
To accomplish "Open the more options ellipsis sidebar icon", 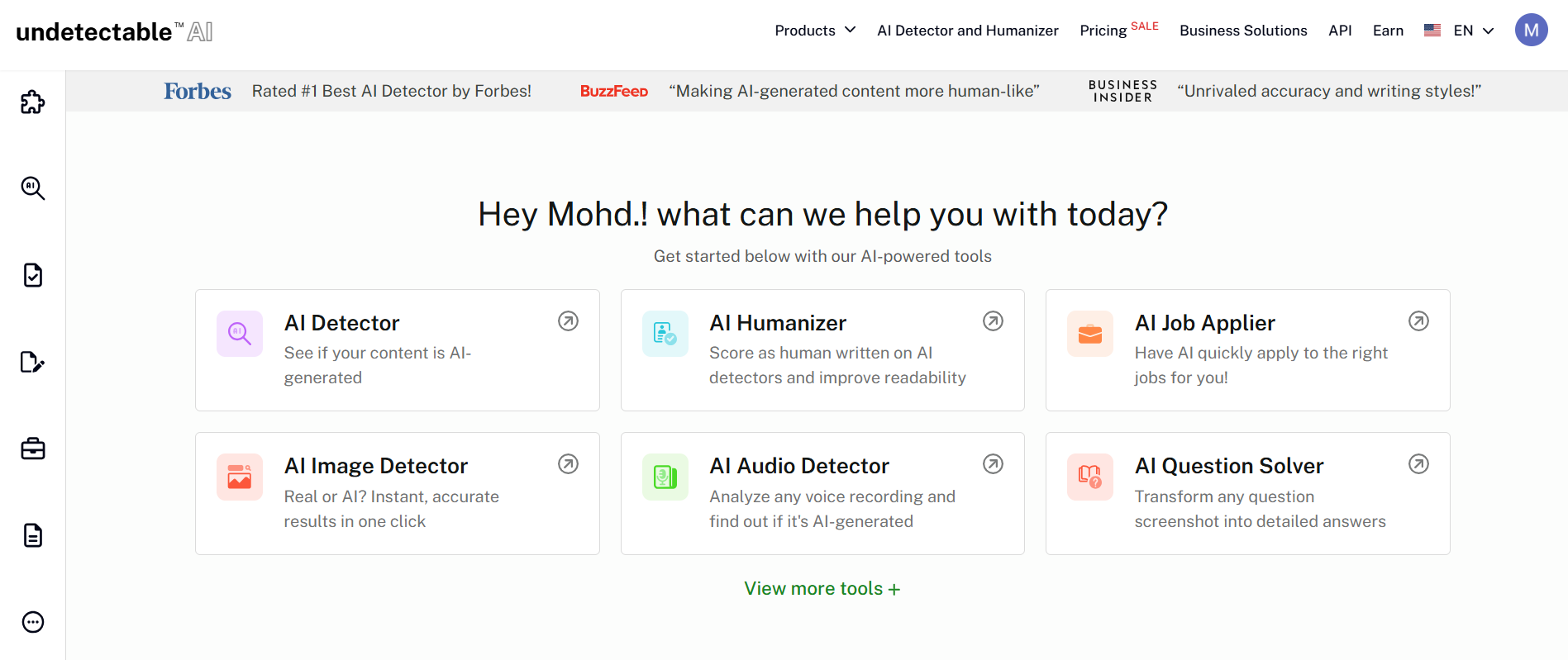I will click(32, 622).
